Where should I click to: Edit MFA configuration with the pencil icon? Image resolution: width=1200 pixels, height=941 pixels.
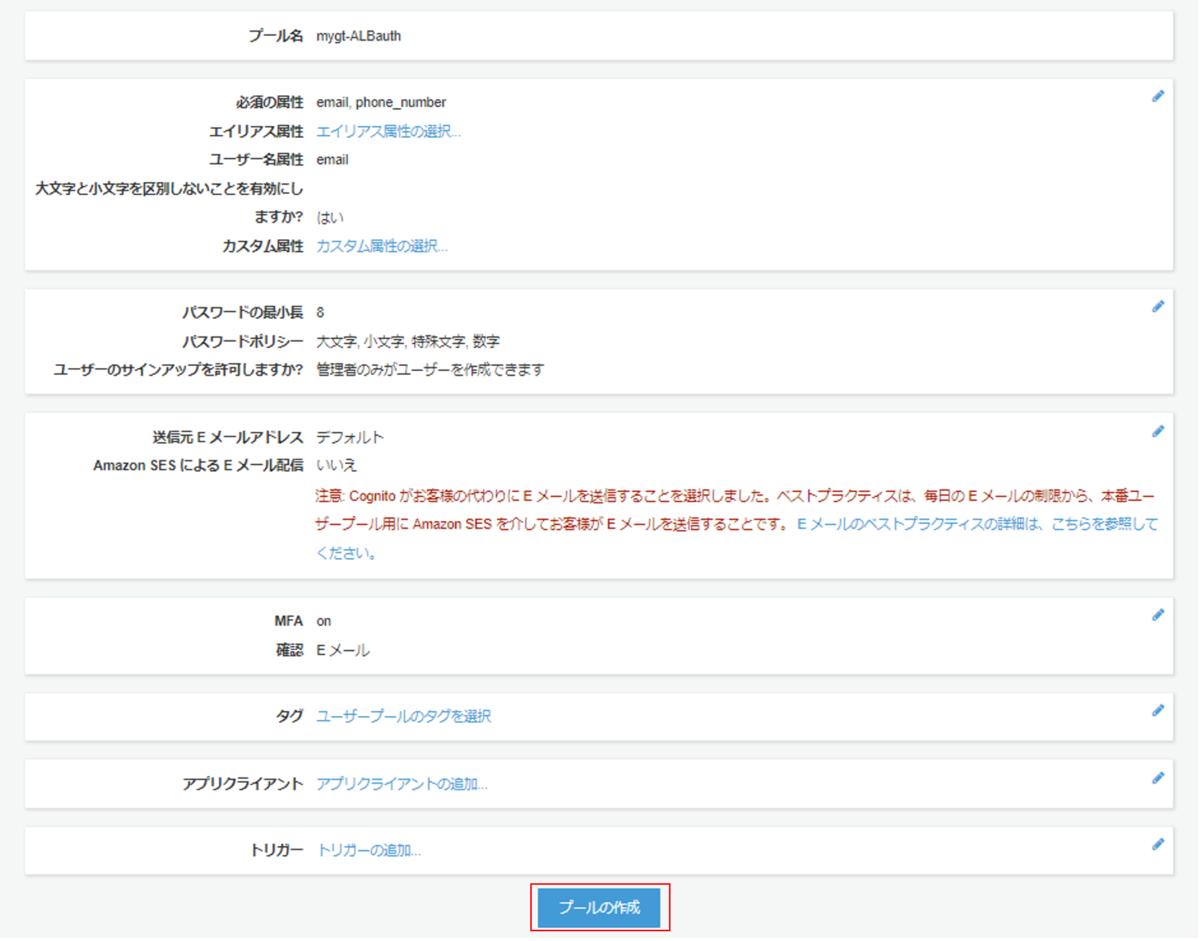pyautogui.click(x=1158, y=614)
